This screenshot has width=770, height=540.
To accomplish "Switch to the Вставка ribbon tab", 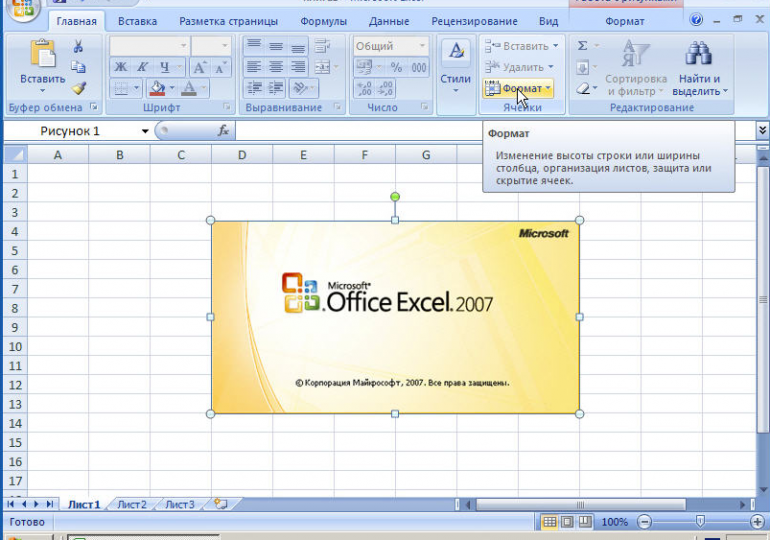I will (x=136, y=21).
